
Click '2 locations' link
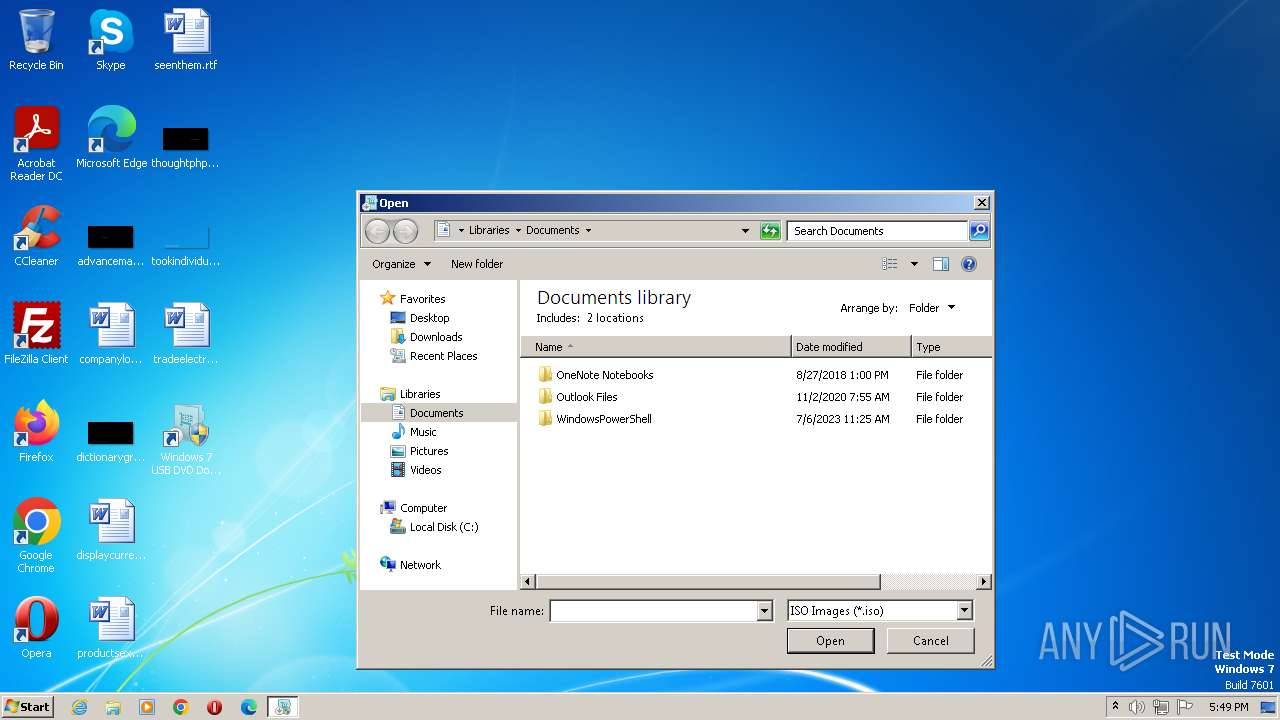(x=615, y=318)
